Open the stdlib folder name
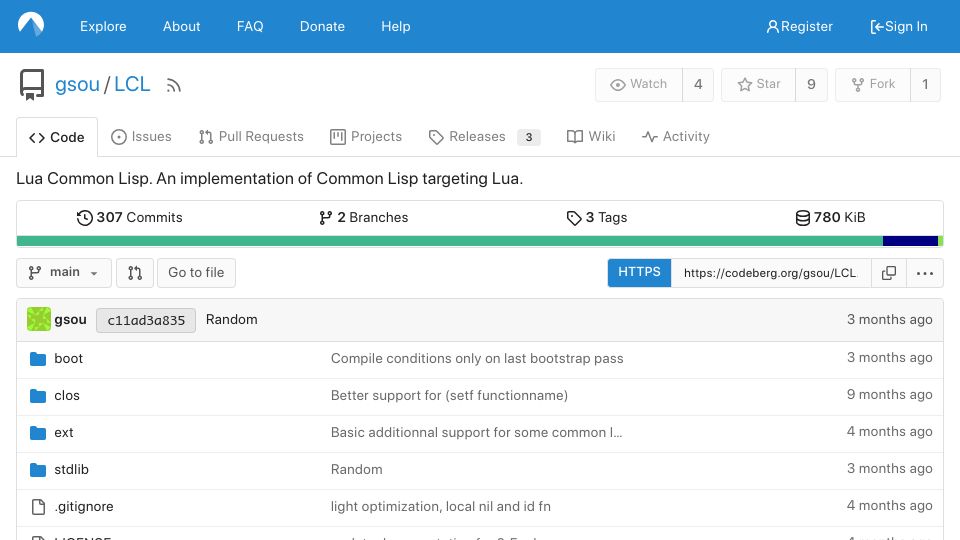 point(72,470)
